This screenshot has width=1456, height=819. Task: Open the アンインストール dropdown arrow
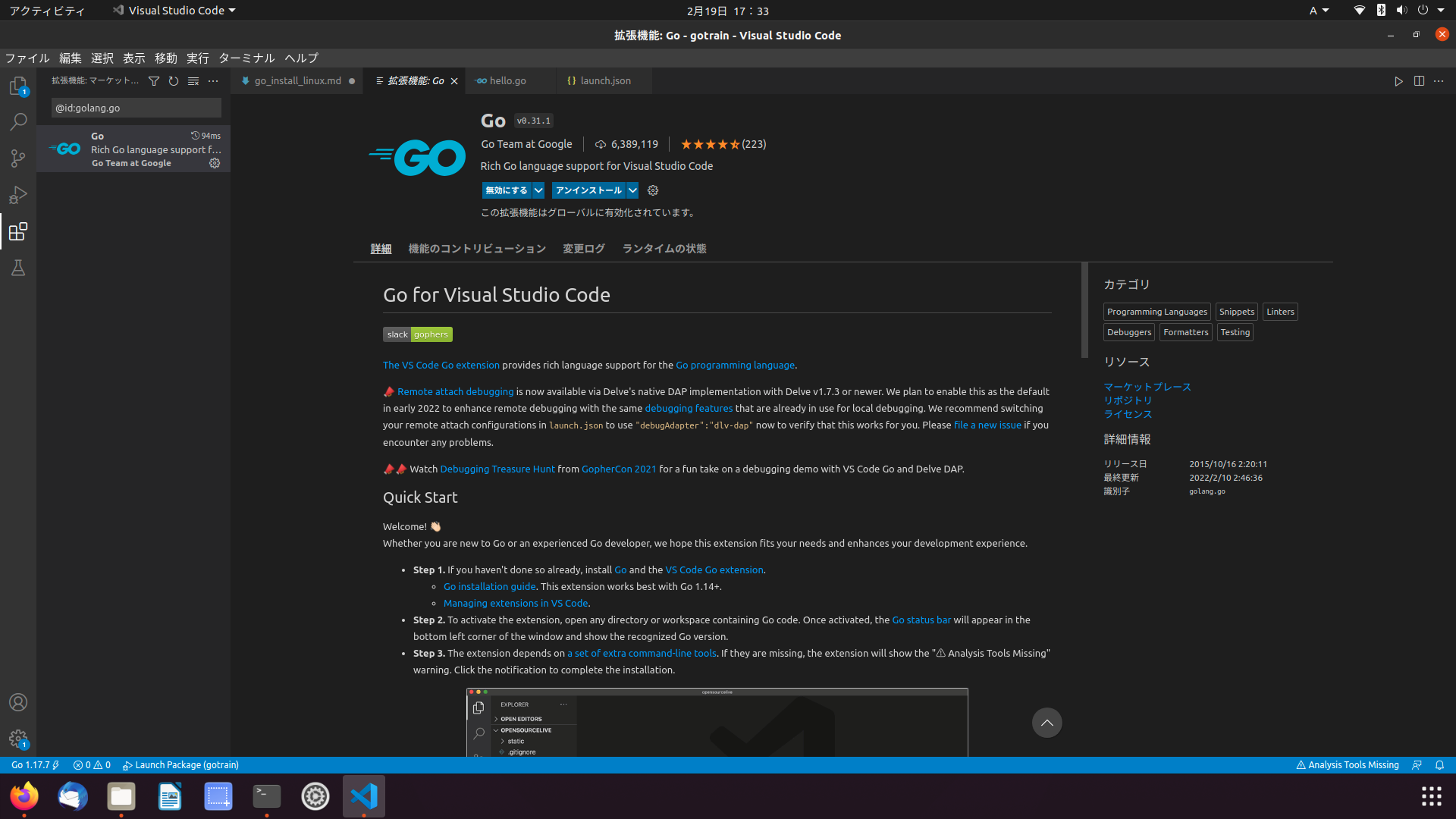coord(632,190)
